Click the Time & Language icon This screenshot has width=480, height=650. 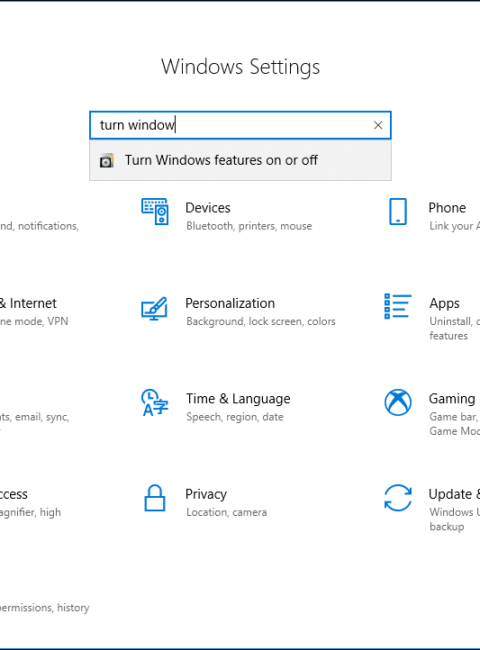[x=155, y=403]
